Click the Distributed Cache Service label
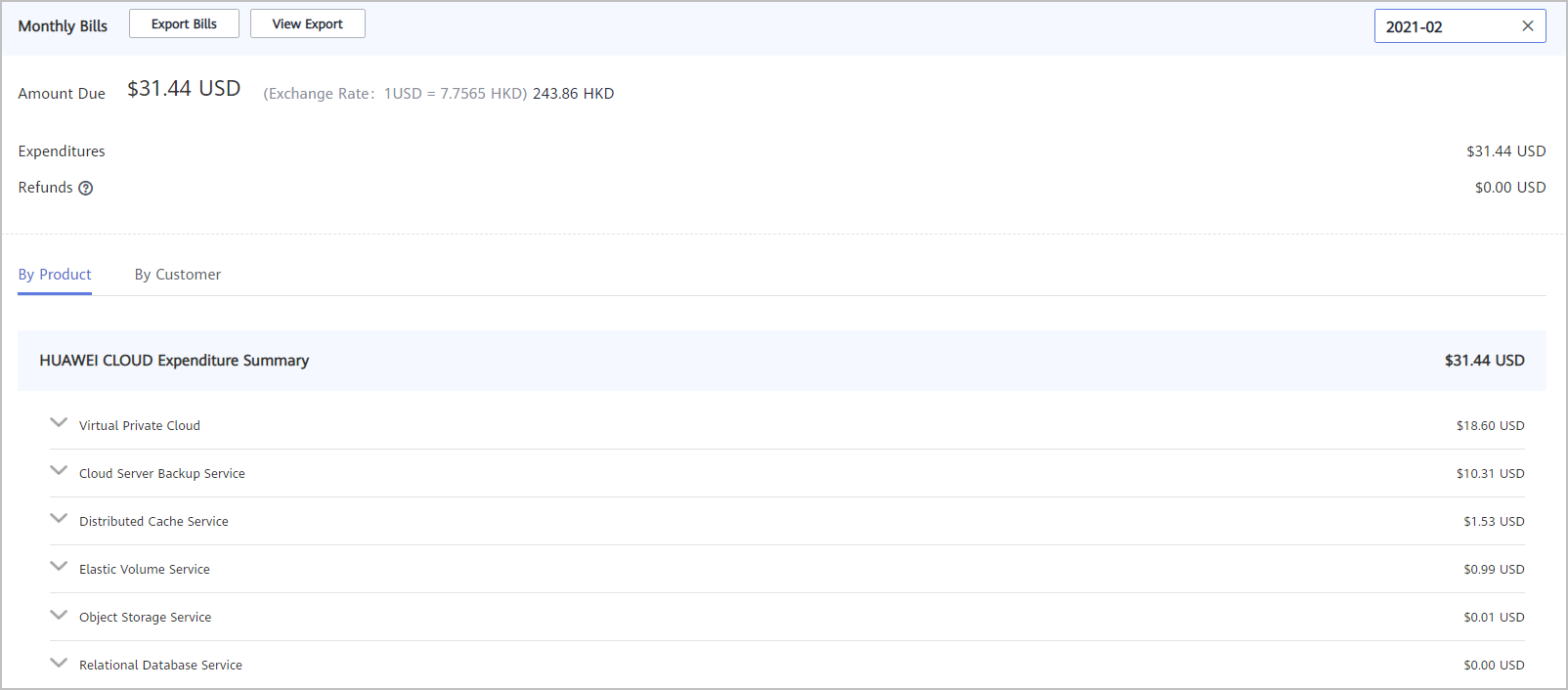 pos(153,522)
